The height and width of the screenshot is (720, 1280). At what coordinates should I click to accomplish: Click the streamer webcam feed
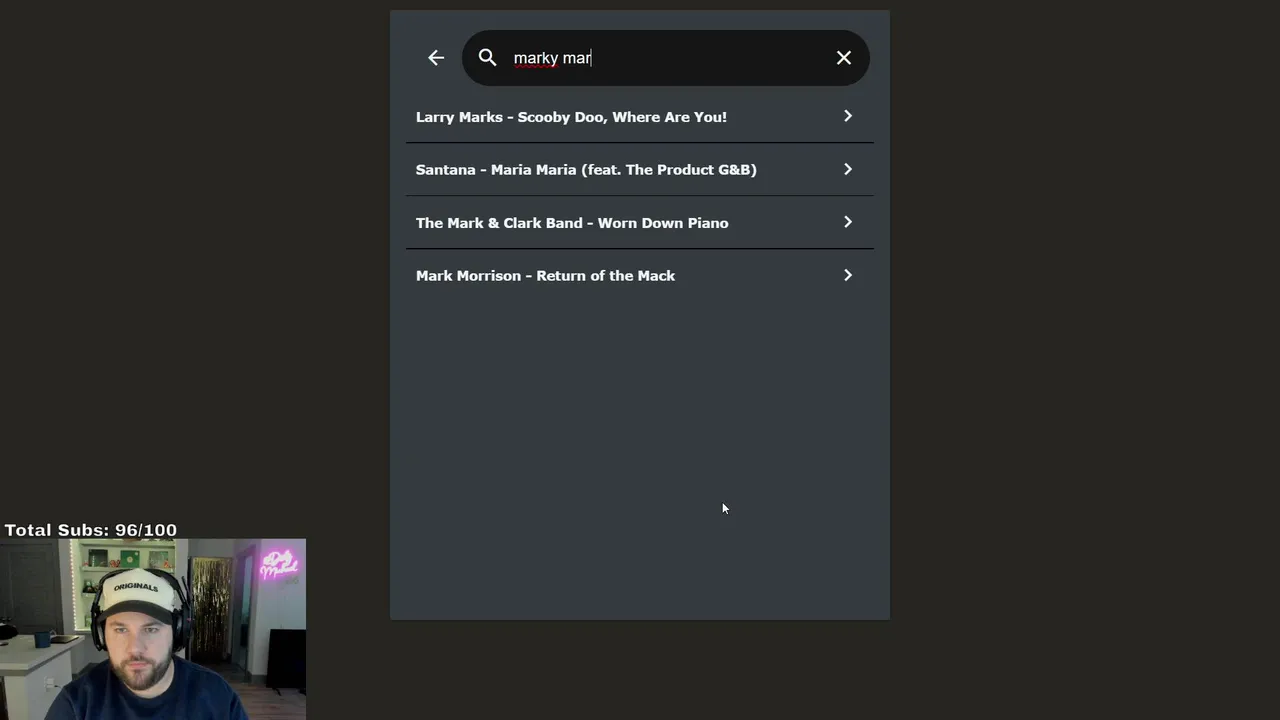tap(153, 629)
